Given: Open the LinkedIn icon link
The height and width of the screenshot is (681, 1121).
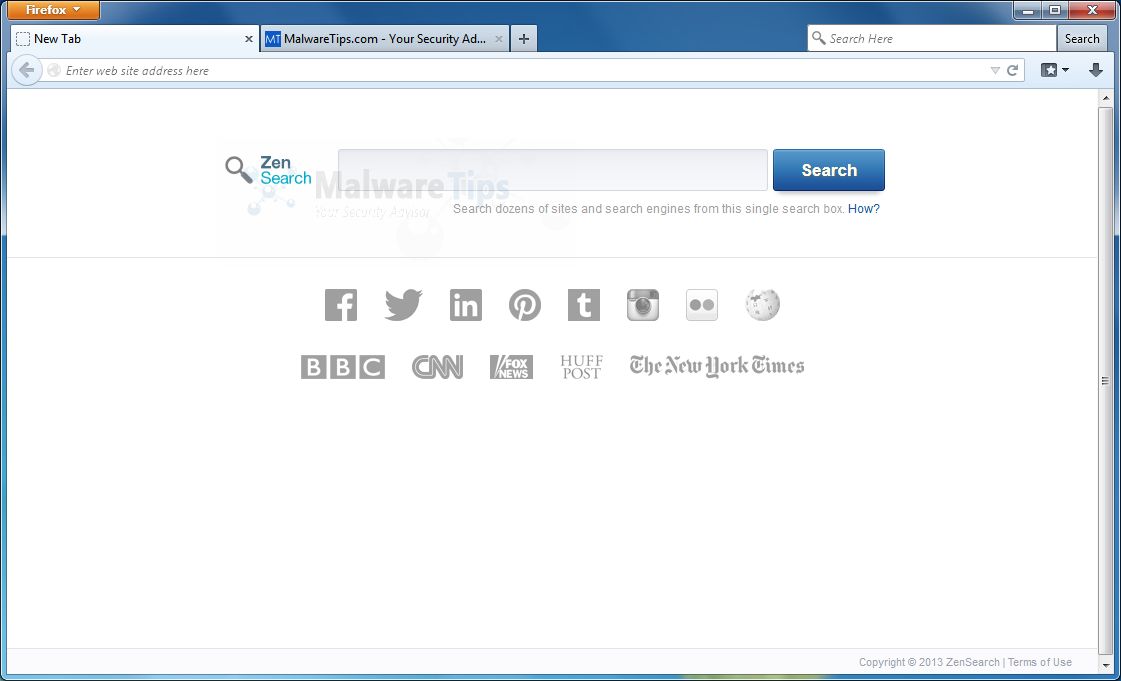Looking at the screenshot, I should (x=465, y=305).
